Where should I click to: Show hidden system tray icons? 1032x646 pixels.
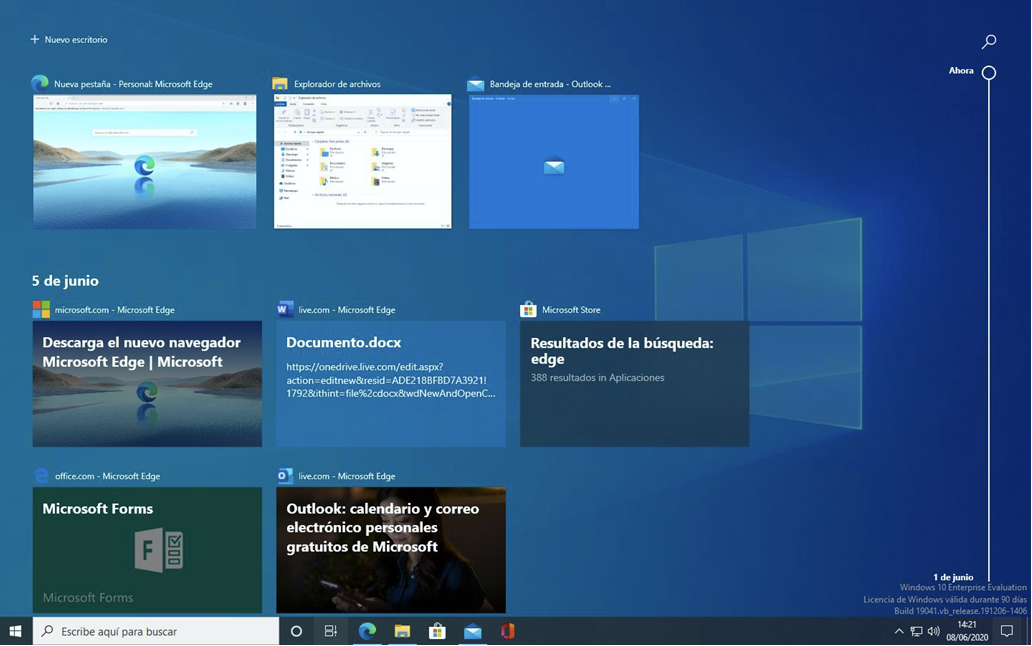point(898,631)
